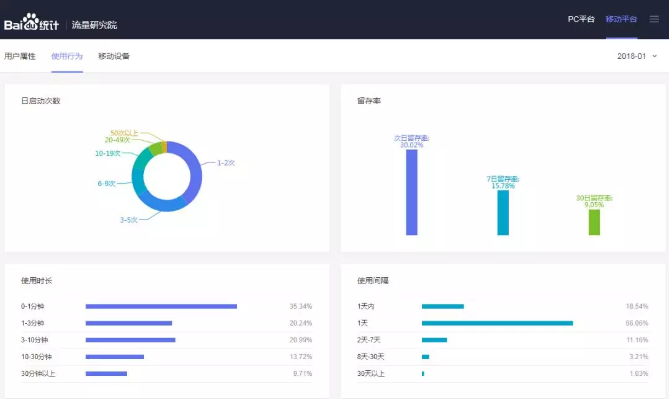Viewport: 669px width, 399px height.
Task: Click the 次日留存率 bar
Action: tap(412, 192)
